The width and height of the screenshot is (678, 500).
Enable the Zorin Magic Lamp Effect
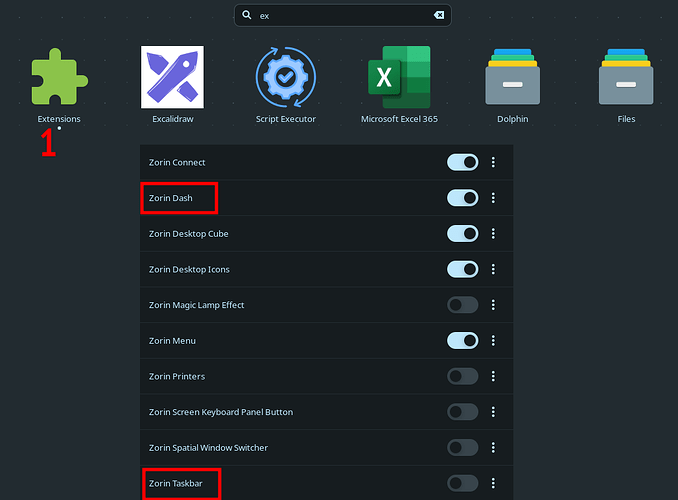(x=462, y=305)
